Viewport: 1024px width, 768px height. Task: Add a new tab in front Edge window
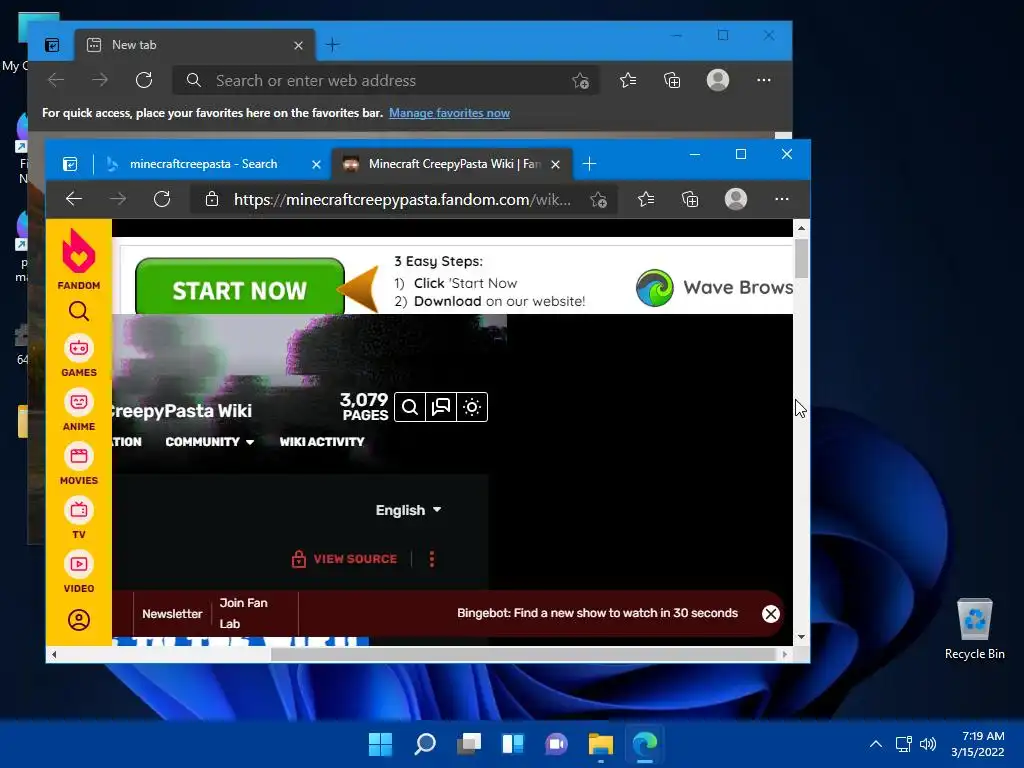click(589, 164)
